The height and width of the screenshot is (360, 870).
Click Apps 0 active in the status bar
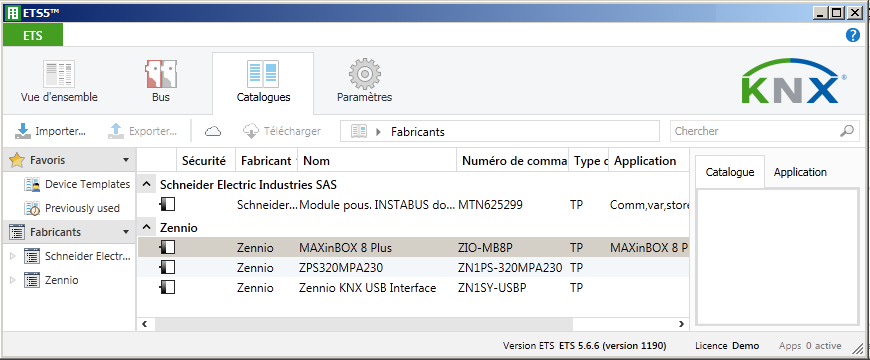pyautogui.click(x=810, y=346)
